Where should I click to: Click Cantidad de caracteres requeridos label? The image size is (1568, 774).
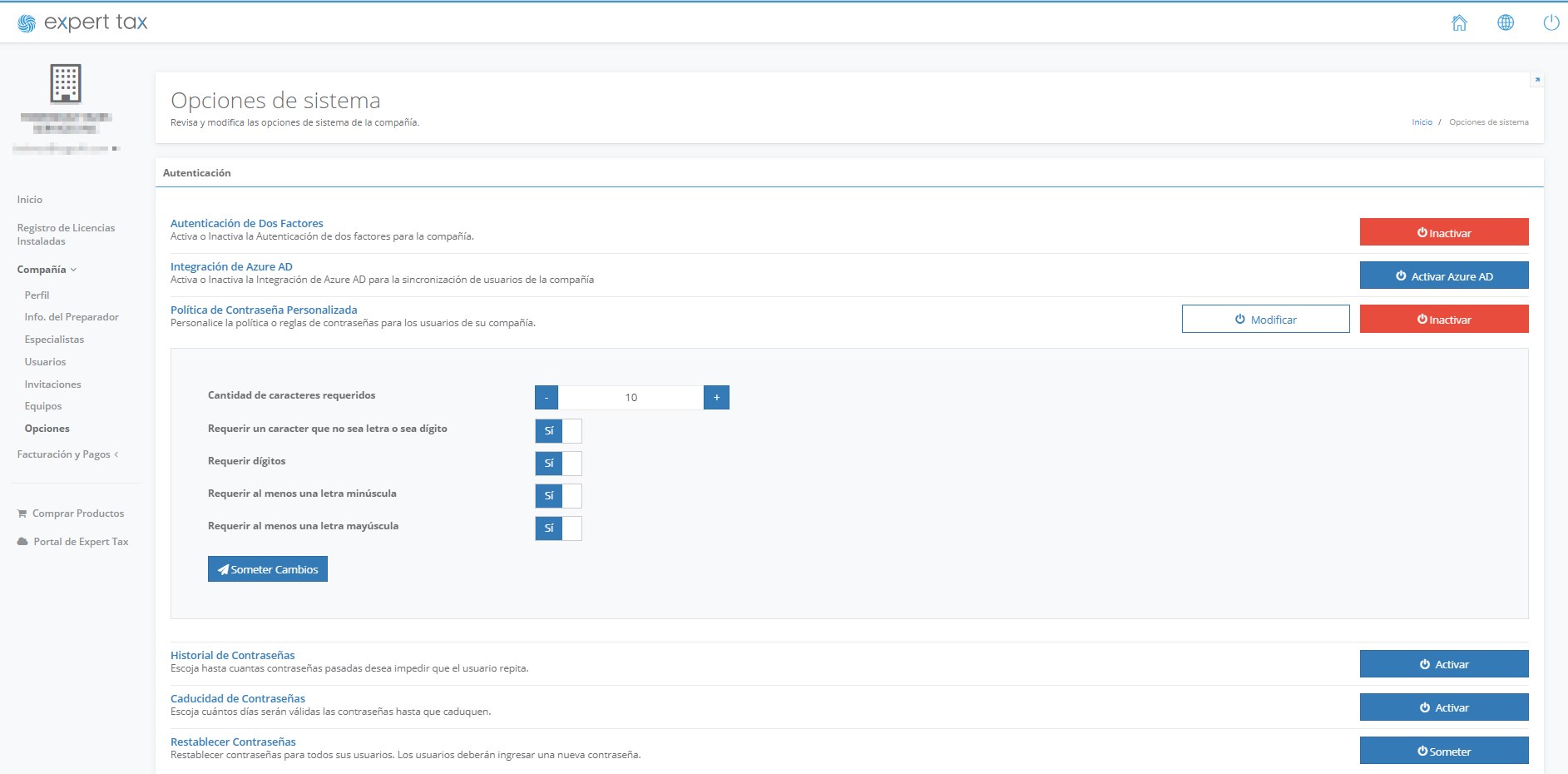tap(291, 395)
